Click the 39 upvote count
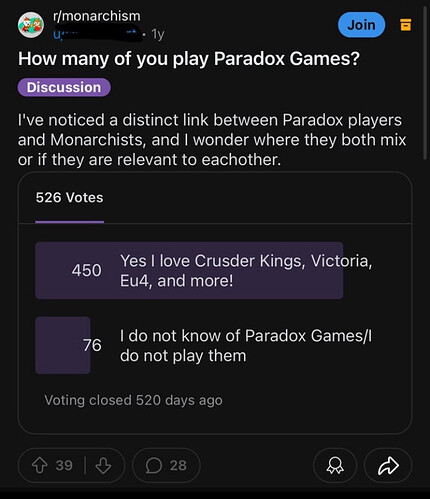 click(64, 466)
